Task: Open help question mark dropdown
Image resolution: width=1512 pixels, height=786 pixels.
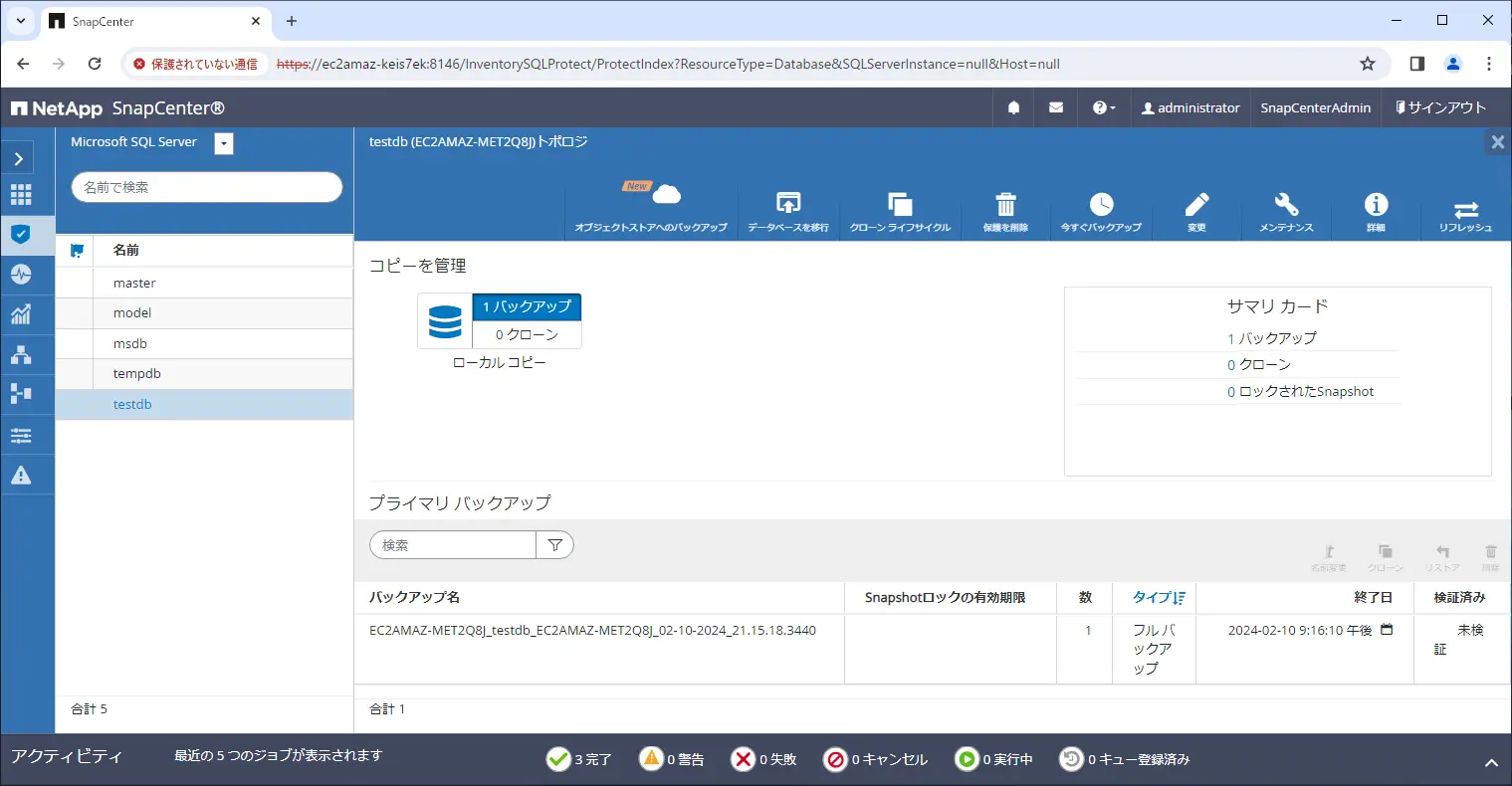Action: [x=1104, y=107]
